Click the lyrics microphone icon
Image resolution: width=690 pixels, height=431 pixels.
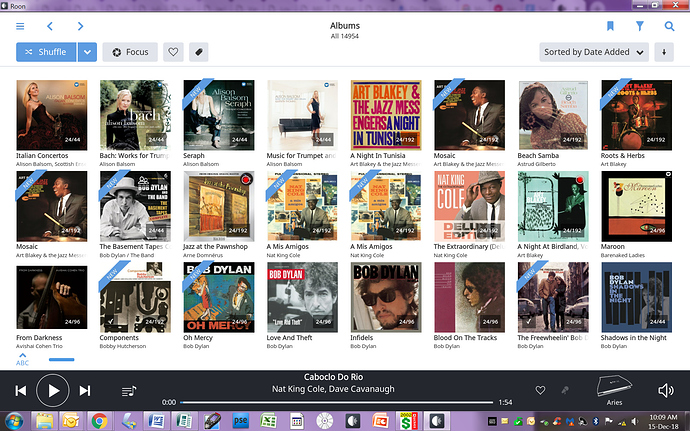(x=565, y=390)
